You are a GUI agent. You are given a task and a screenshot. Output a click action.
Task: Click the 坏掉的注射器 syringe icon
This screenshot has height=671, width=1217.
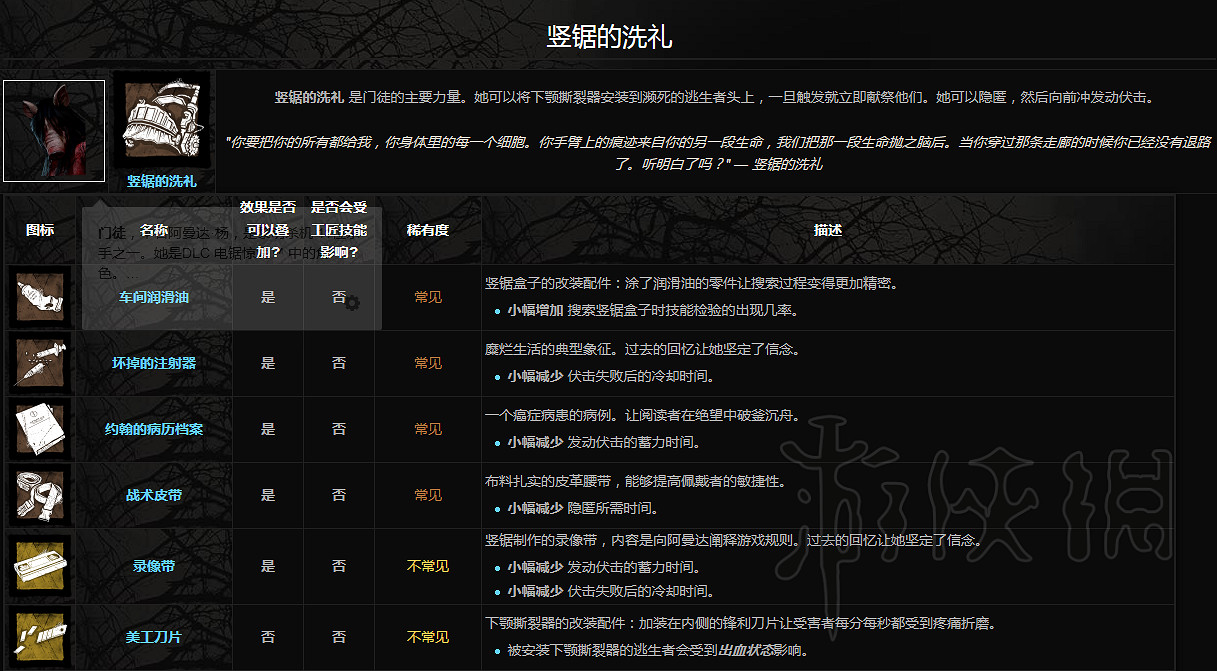(39, 363)
